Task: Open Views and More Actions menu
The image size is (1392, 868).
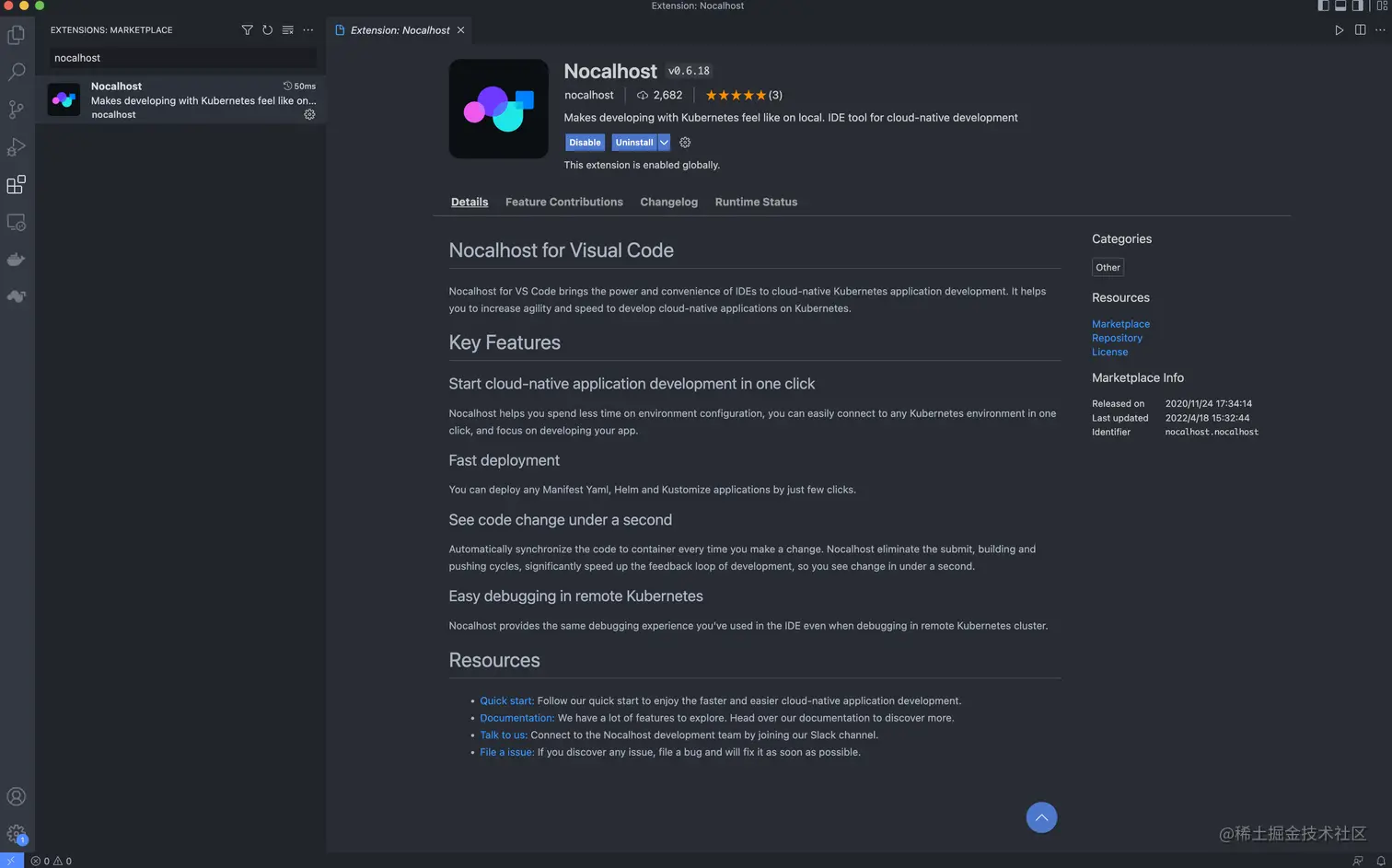Action: coord(308,30)
